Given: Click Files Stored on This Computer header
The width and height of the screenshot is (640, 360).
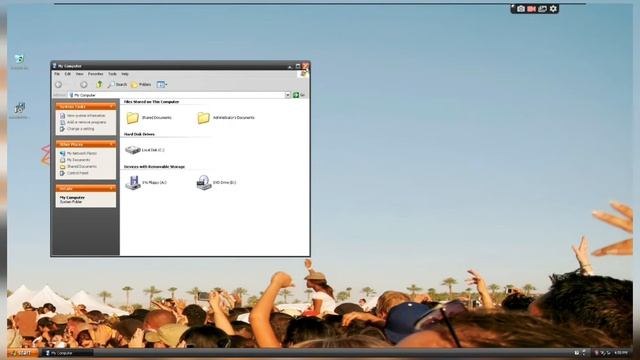Looking at the screenshot, I should [x=151, y=102].
